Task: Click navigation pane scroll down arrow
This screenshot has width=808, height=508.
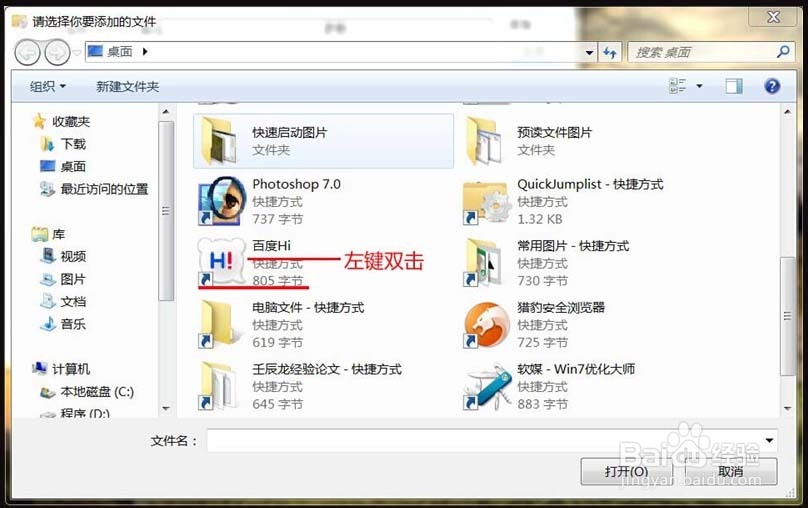Action: pos(166,409)
